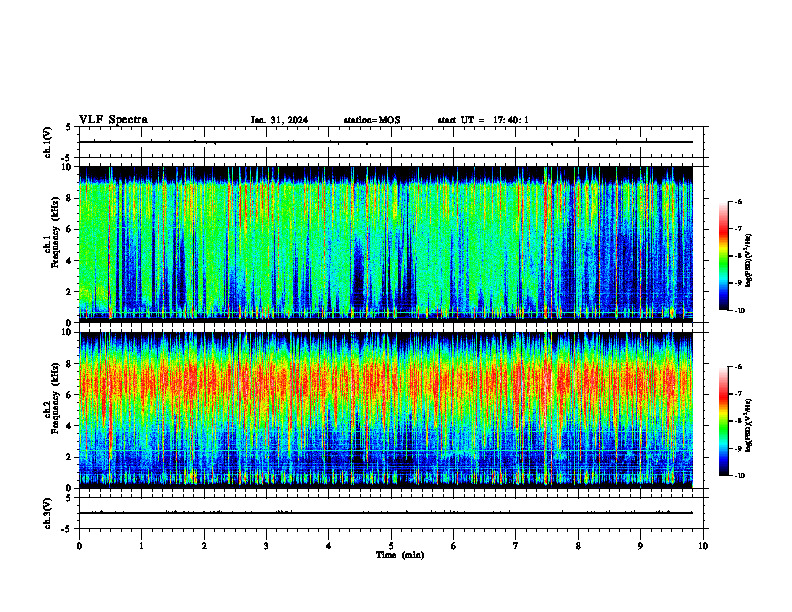Click the "Time (min)" axis title
This screenshot has height=612, width=792.
(400, 555)
